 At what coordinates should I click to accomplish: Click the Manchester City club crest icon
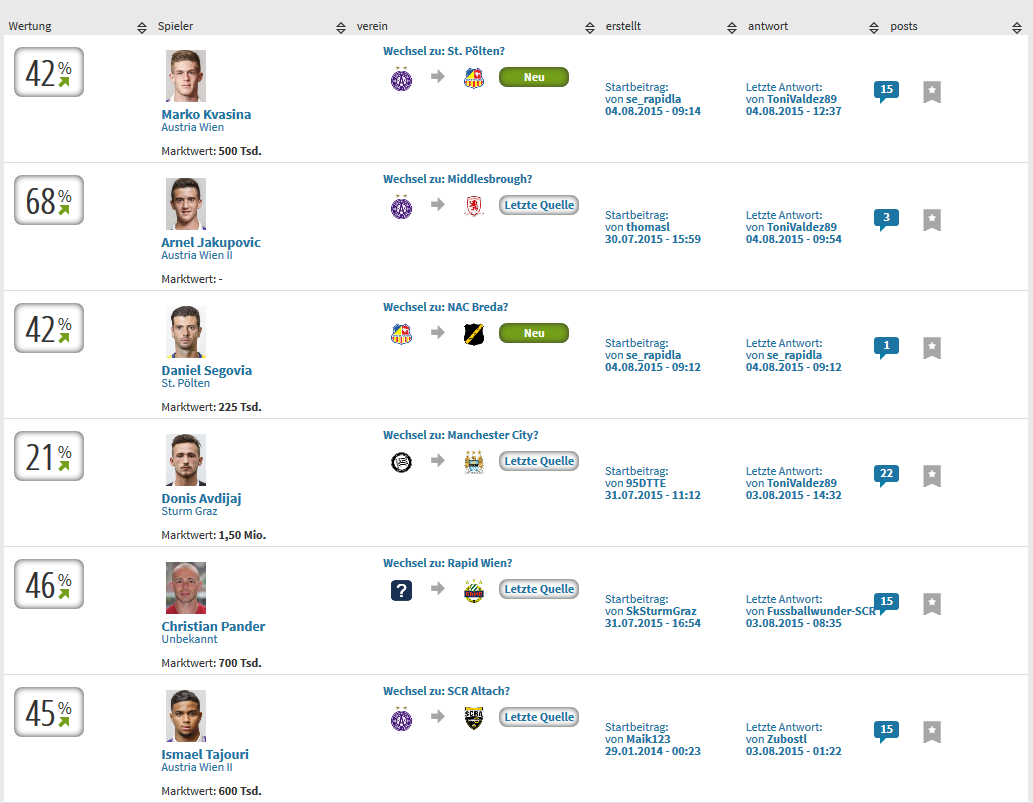474,462
